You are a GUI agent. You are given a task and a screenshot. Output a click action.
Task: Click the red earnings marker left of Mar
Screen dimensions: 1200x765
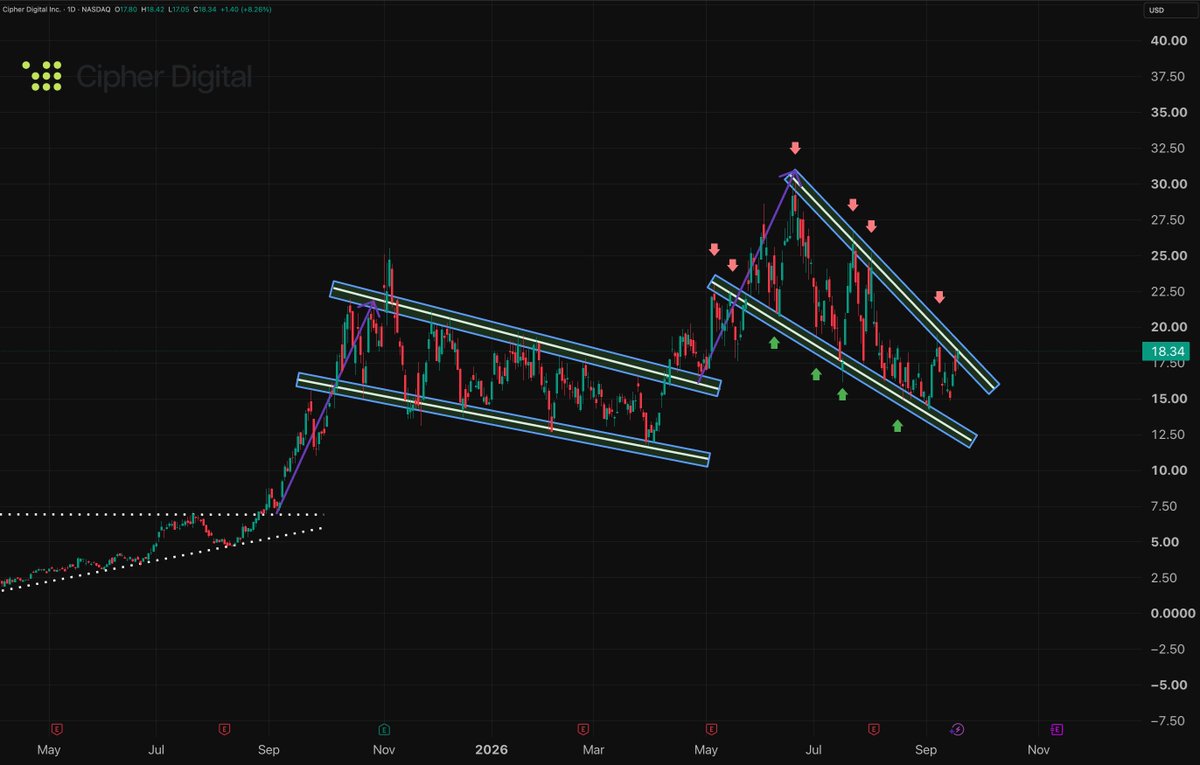point(583,730)
